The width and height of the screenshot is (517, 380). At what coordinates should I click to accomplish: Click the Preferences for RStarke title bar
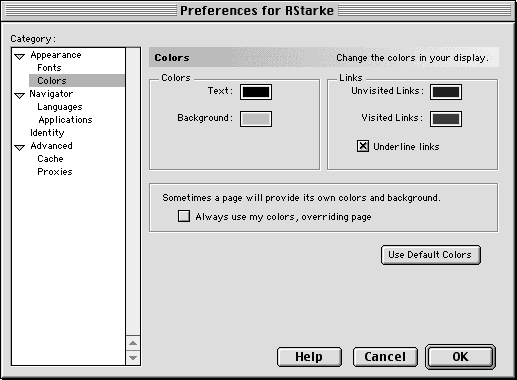(x=257, y=11)
